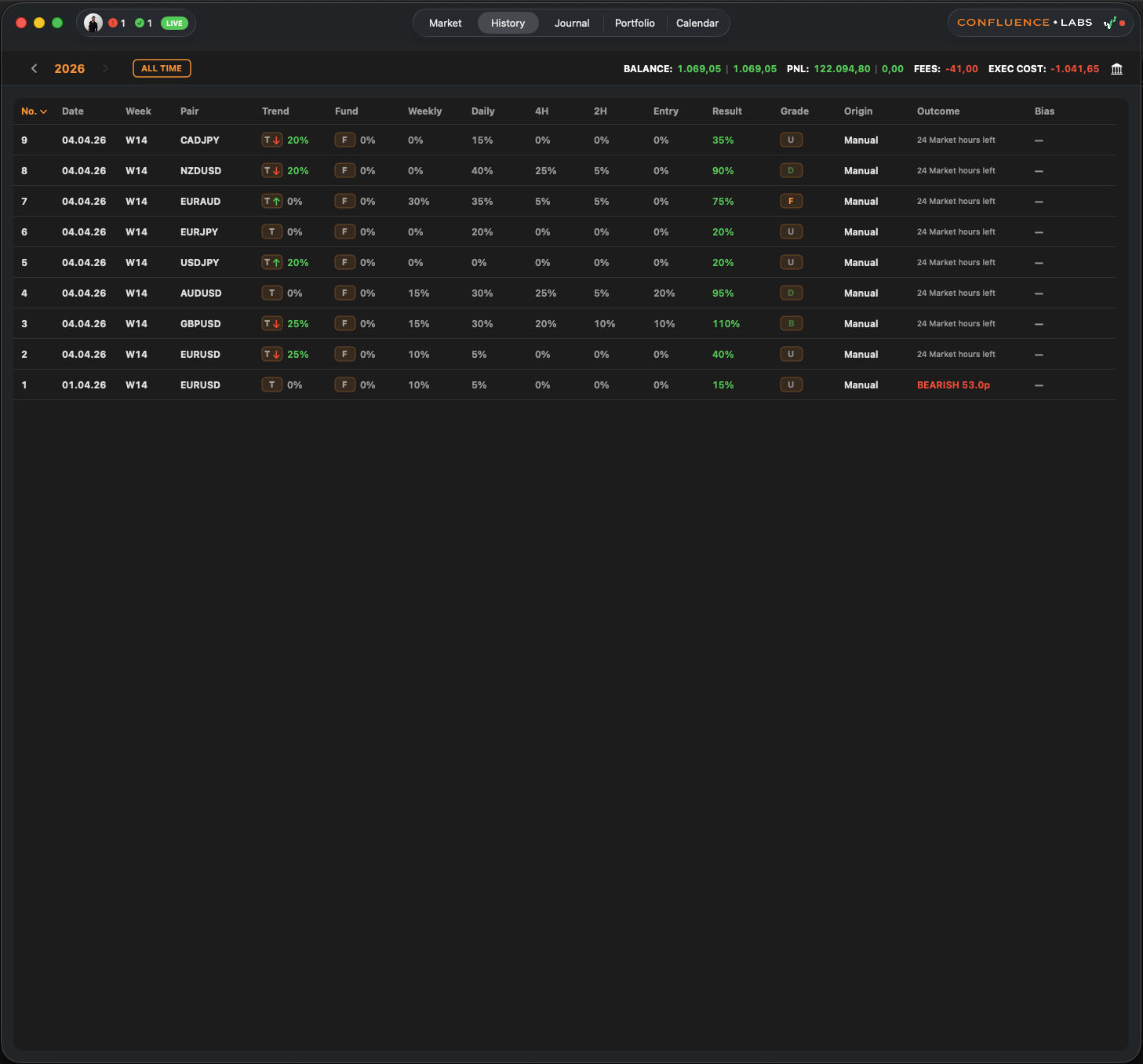
Task: Click the Manual origin in CADJPY row
Action: (861, 140)
